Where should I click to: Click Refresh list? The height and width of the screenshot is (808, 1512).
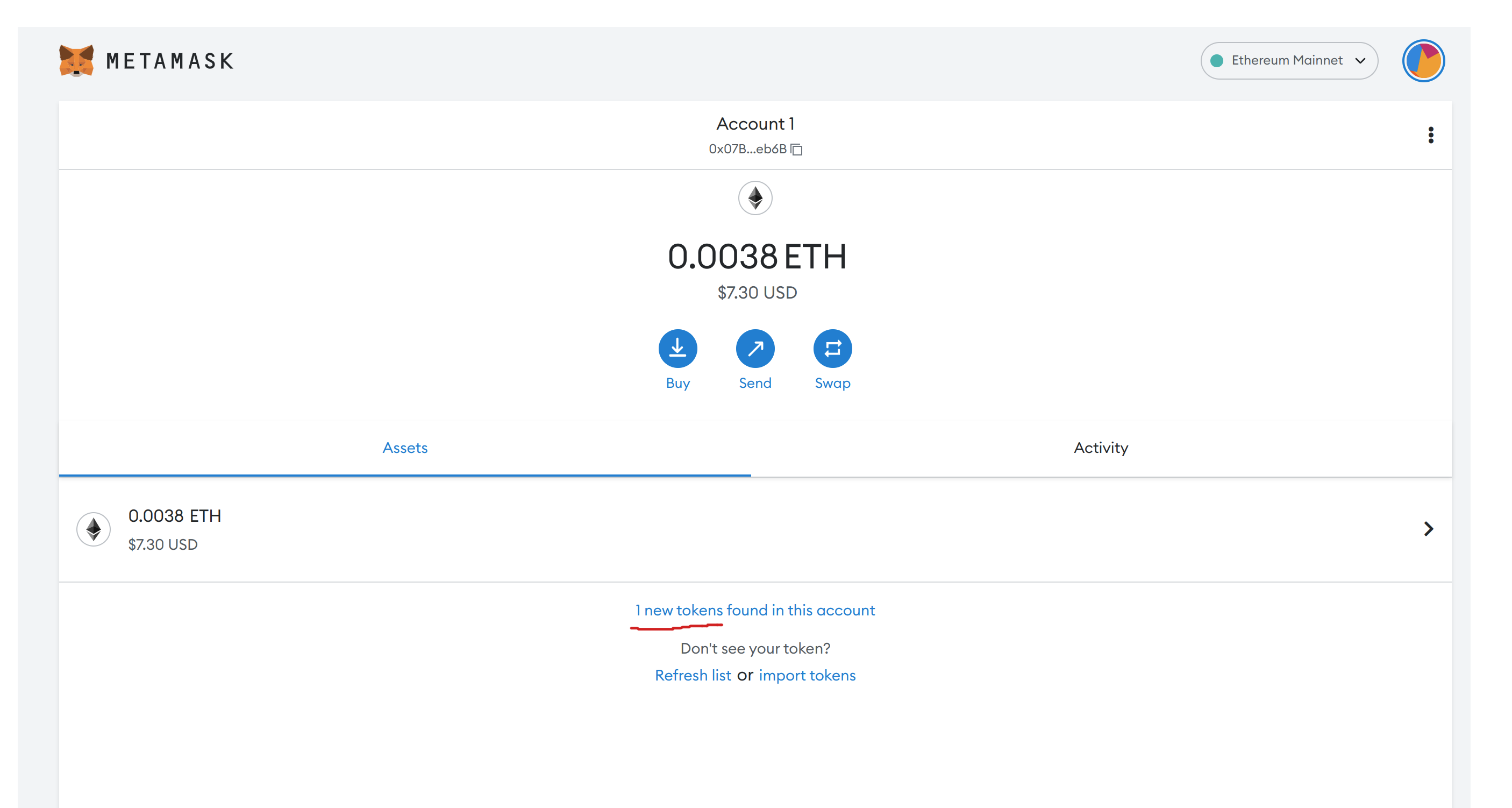[693, 675]
